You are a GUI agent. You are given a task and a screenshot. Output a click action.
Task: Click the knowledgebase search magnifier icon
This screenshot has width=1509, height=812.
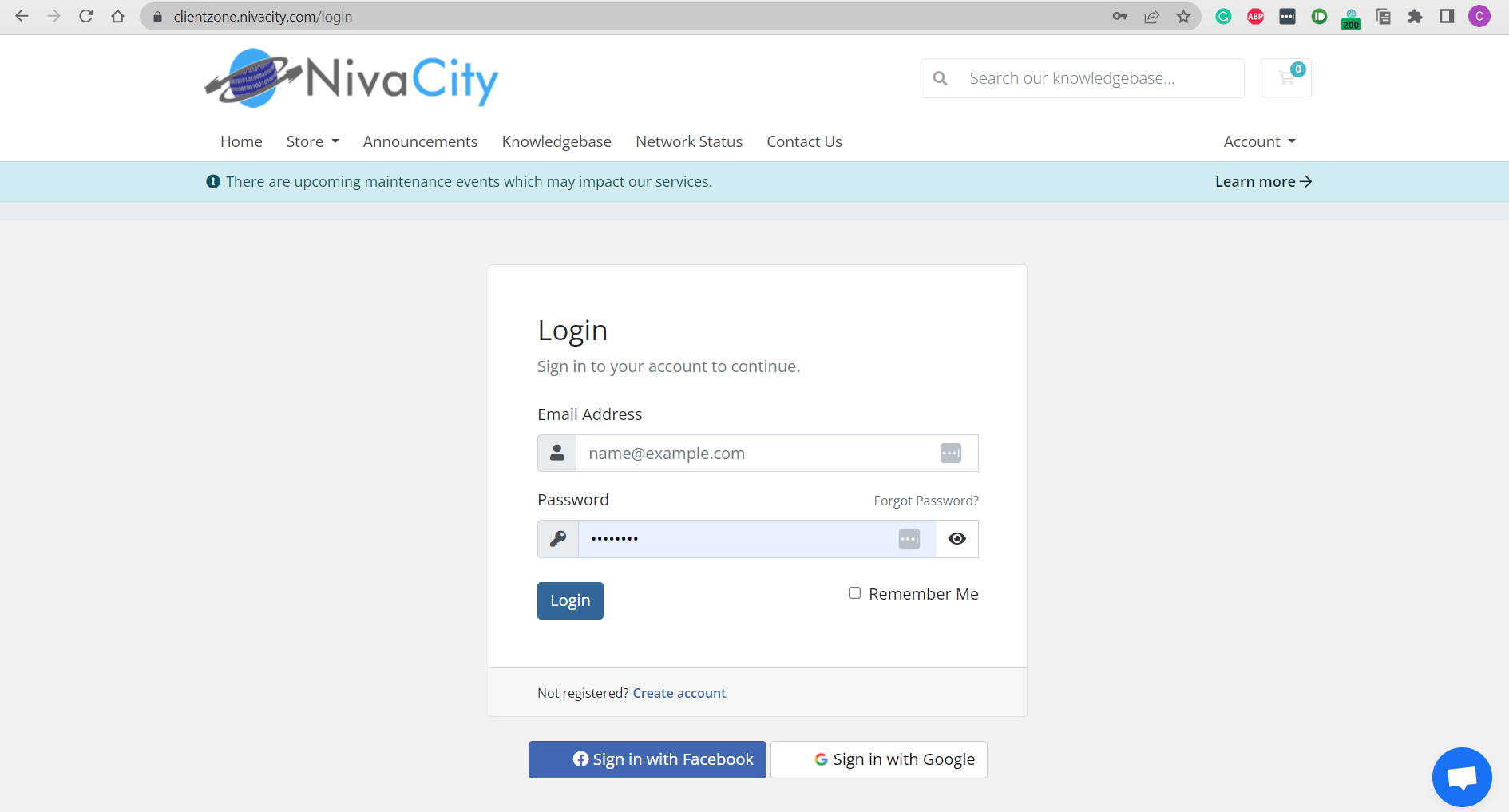(x=941, y=77)
